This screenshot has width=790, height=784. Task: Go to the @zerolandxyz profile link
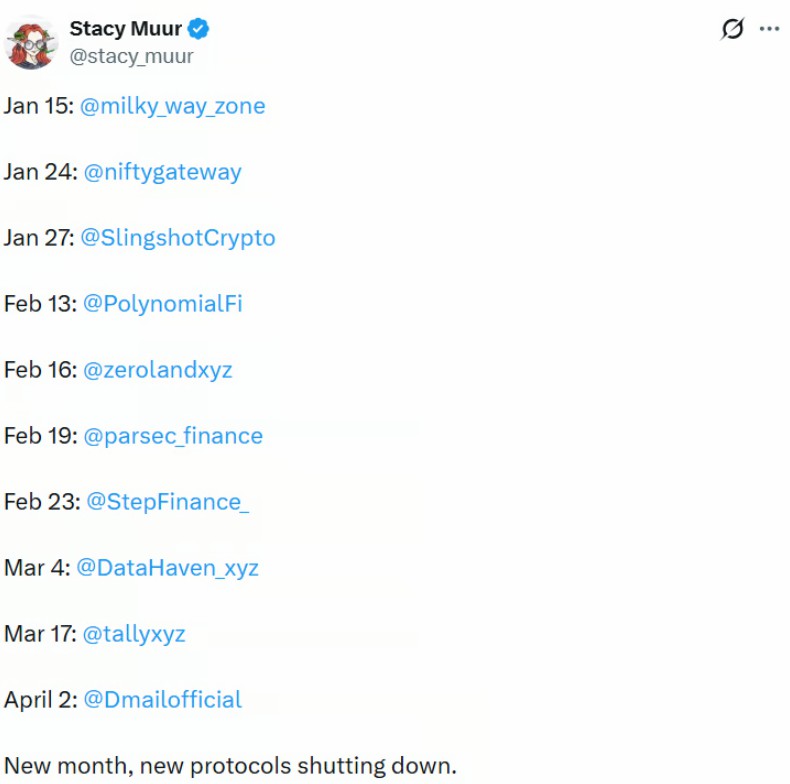tap(157, 370)
